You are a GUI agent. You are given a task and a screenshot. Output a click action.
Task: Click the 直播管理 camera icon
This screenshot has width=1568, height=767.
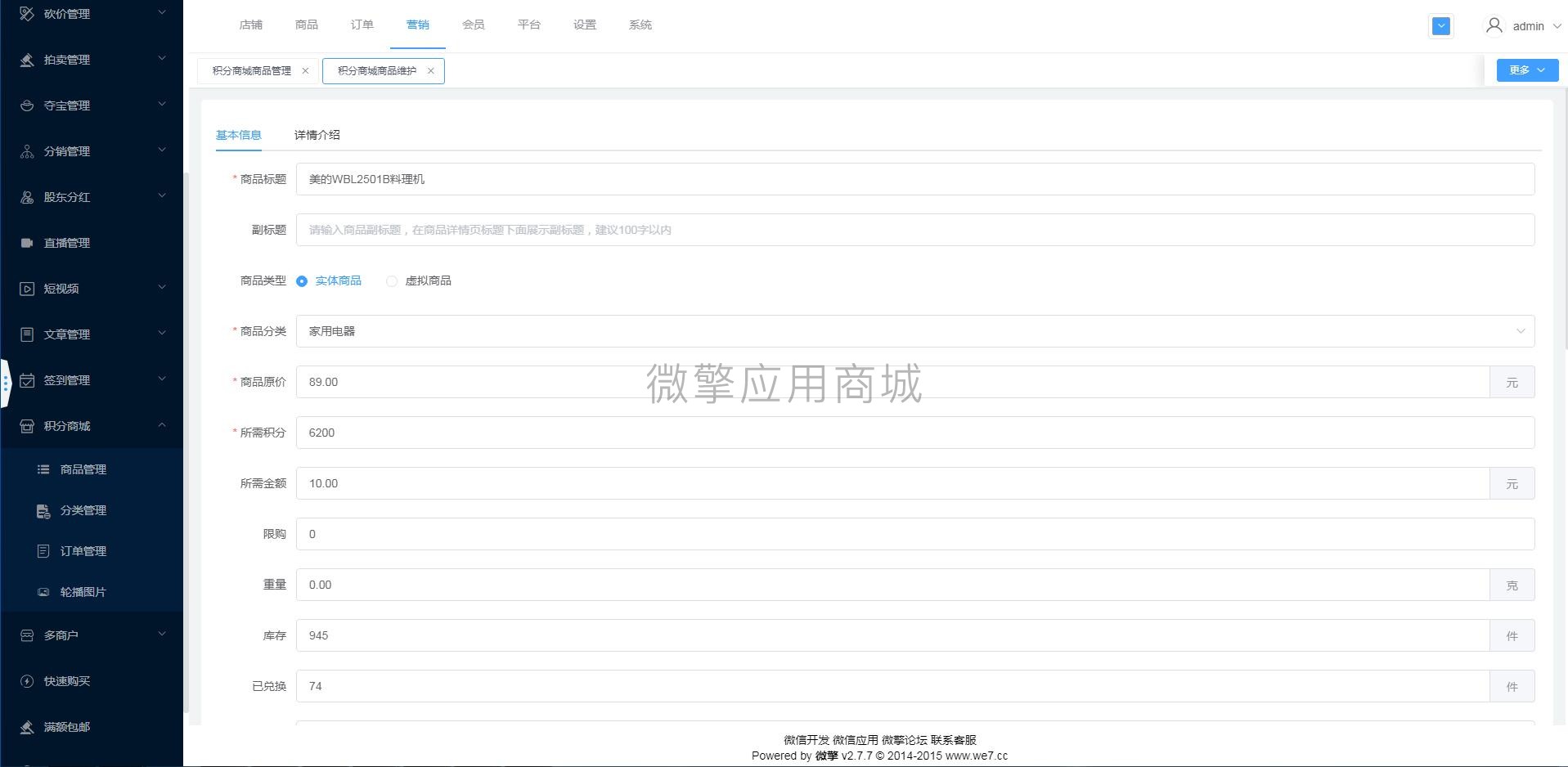[27, 243]
